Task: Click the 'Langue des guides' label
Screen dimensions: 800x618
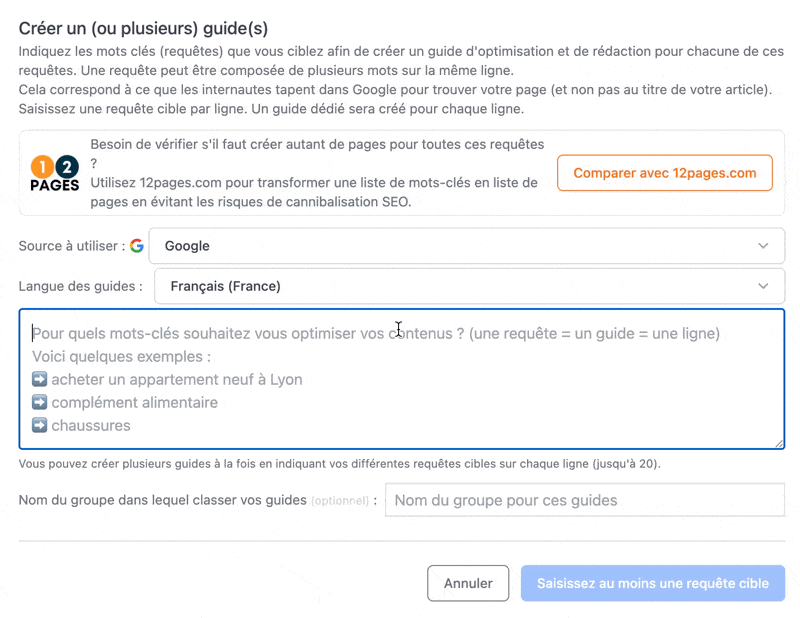Action: coord(80,286)
